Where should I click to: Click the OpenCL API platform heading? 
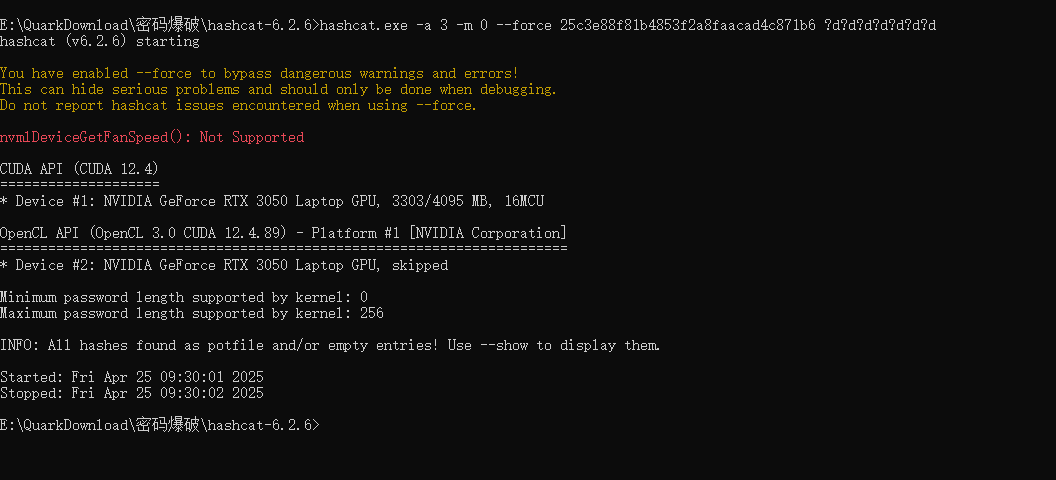(x=283, y=233)
